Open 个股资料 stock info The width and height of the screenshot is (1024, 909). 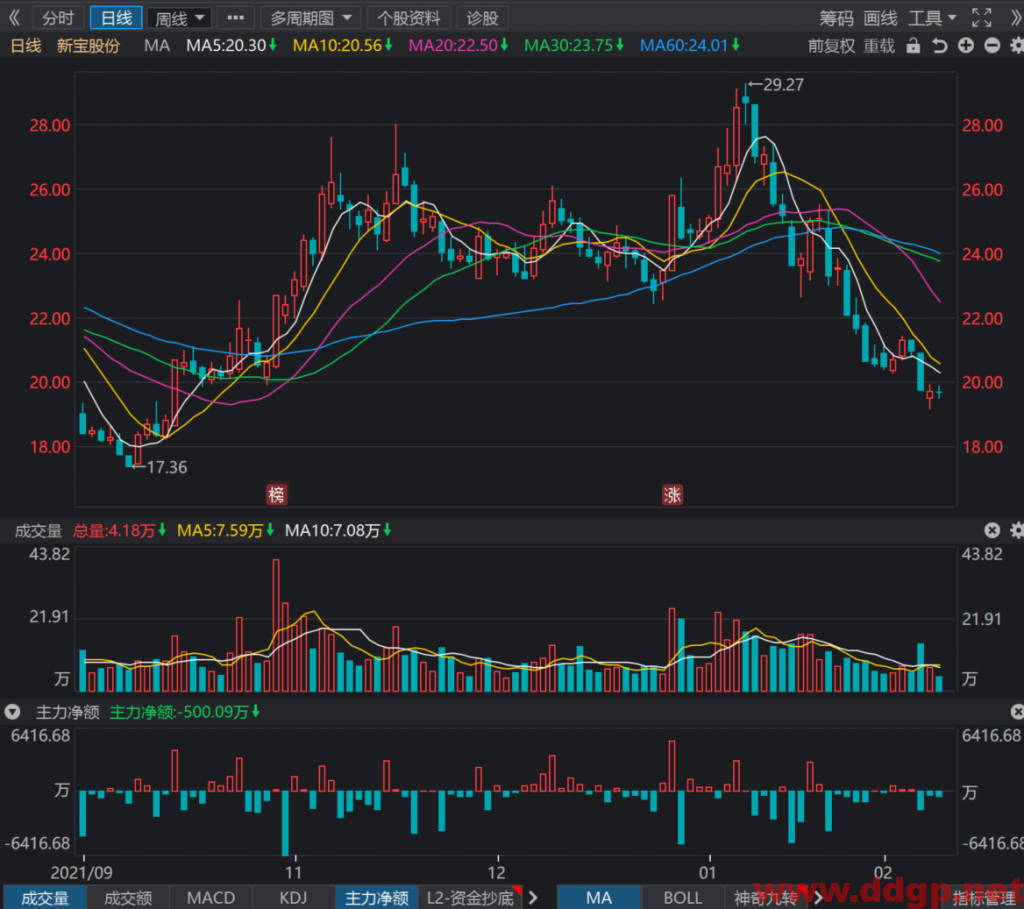tap(409, 18)
